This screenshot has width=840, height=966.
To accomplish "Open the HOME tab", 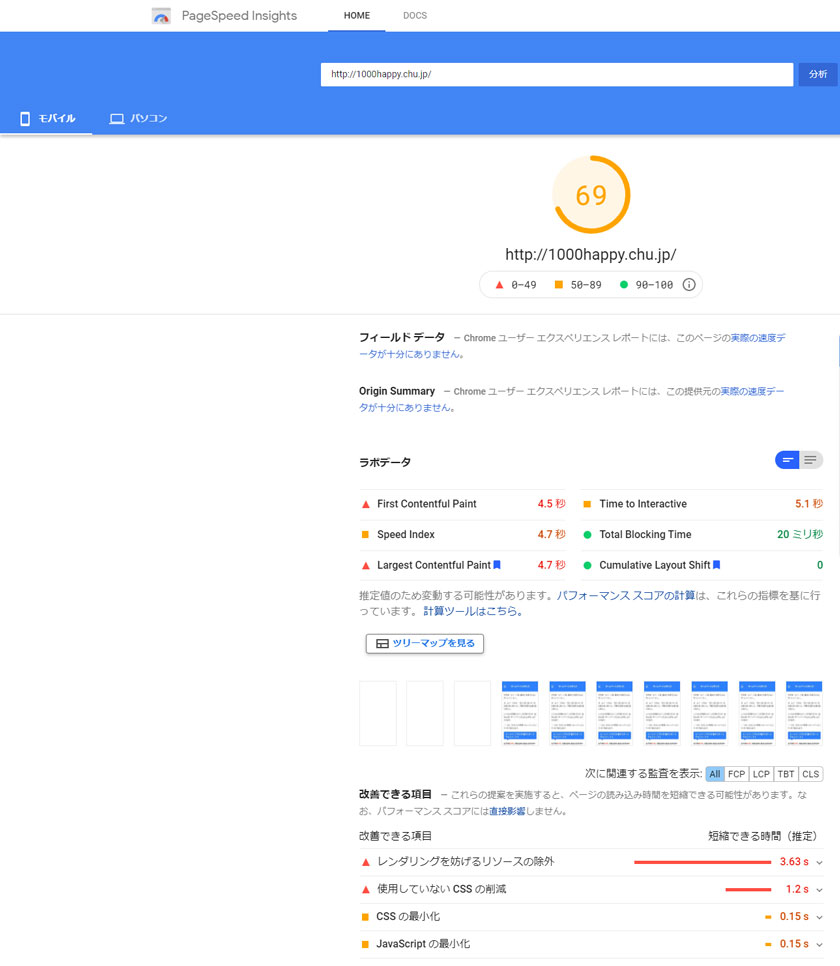I will [x=357, y=15].
